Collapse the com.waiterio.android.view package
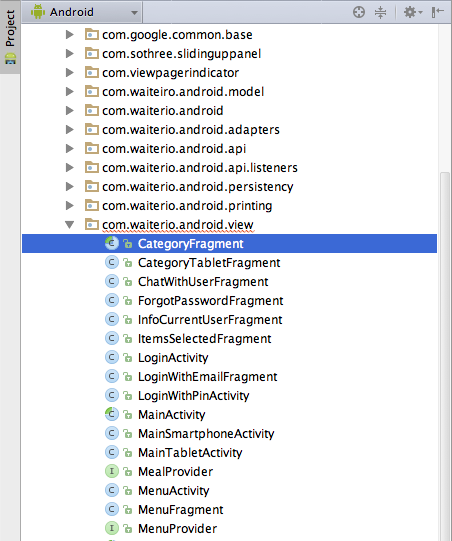Image resolution: width=452 pixels, height=541 pixels. coord(70,225)
